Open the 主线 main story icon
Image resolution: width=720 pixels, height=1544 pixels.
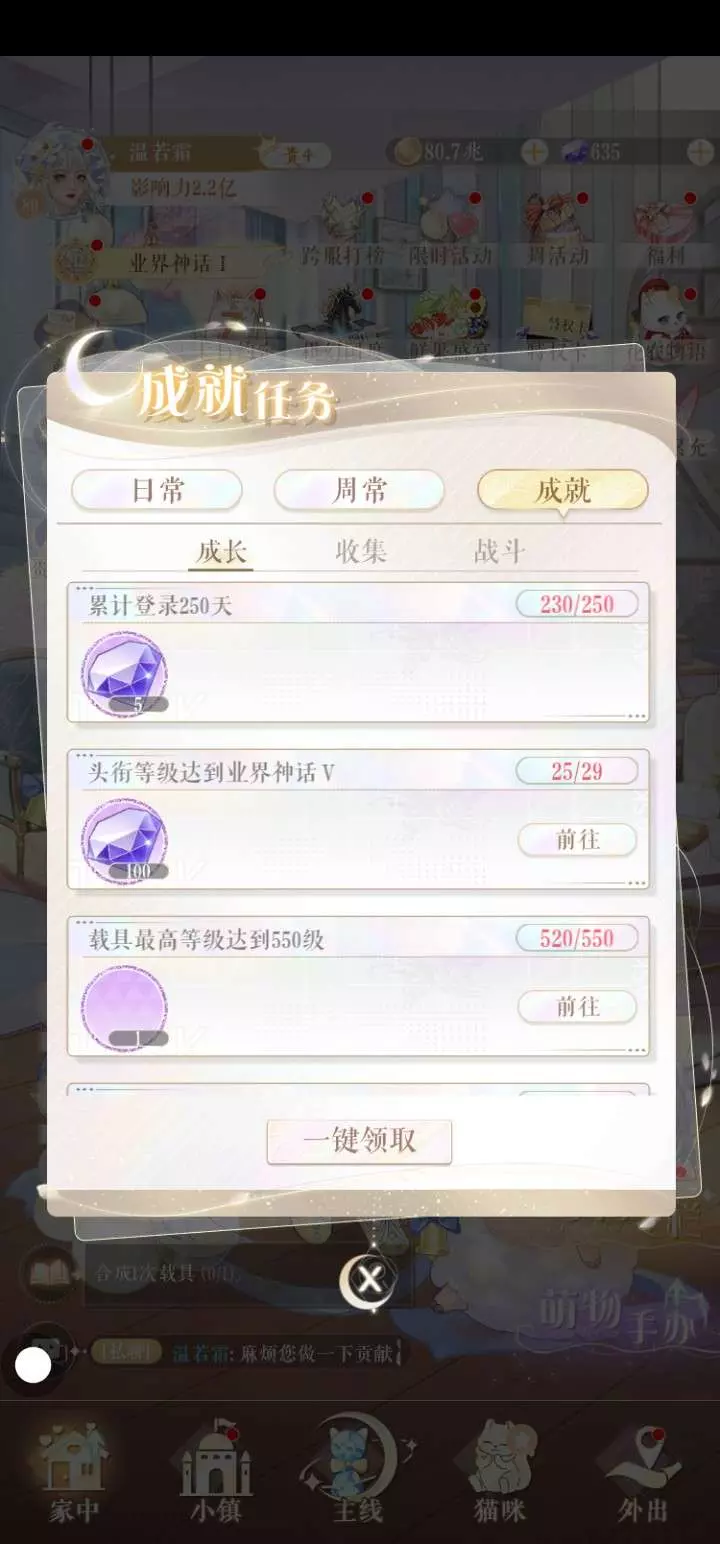click(358, 1473)
